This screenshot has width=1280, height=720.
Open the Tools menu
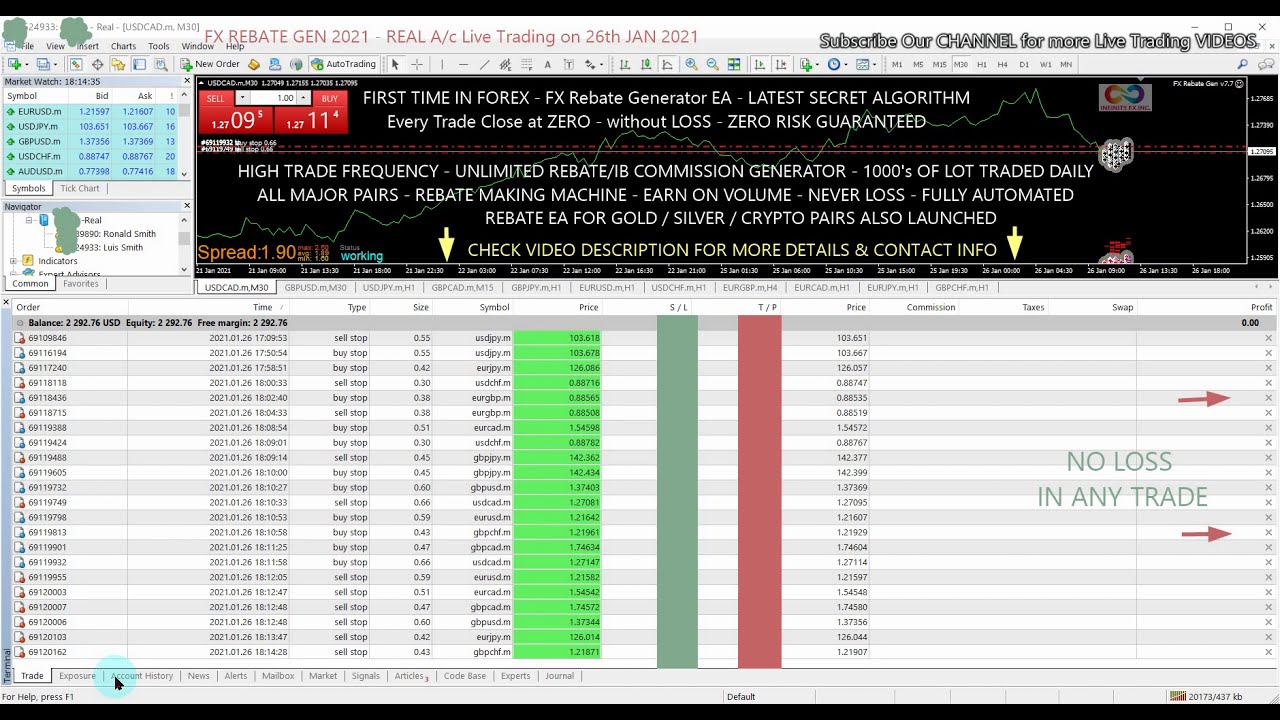[159, 46]
